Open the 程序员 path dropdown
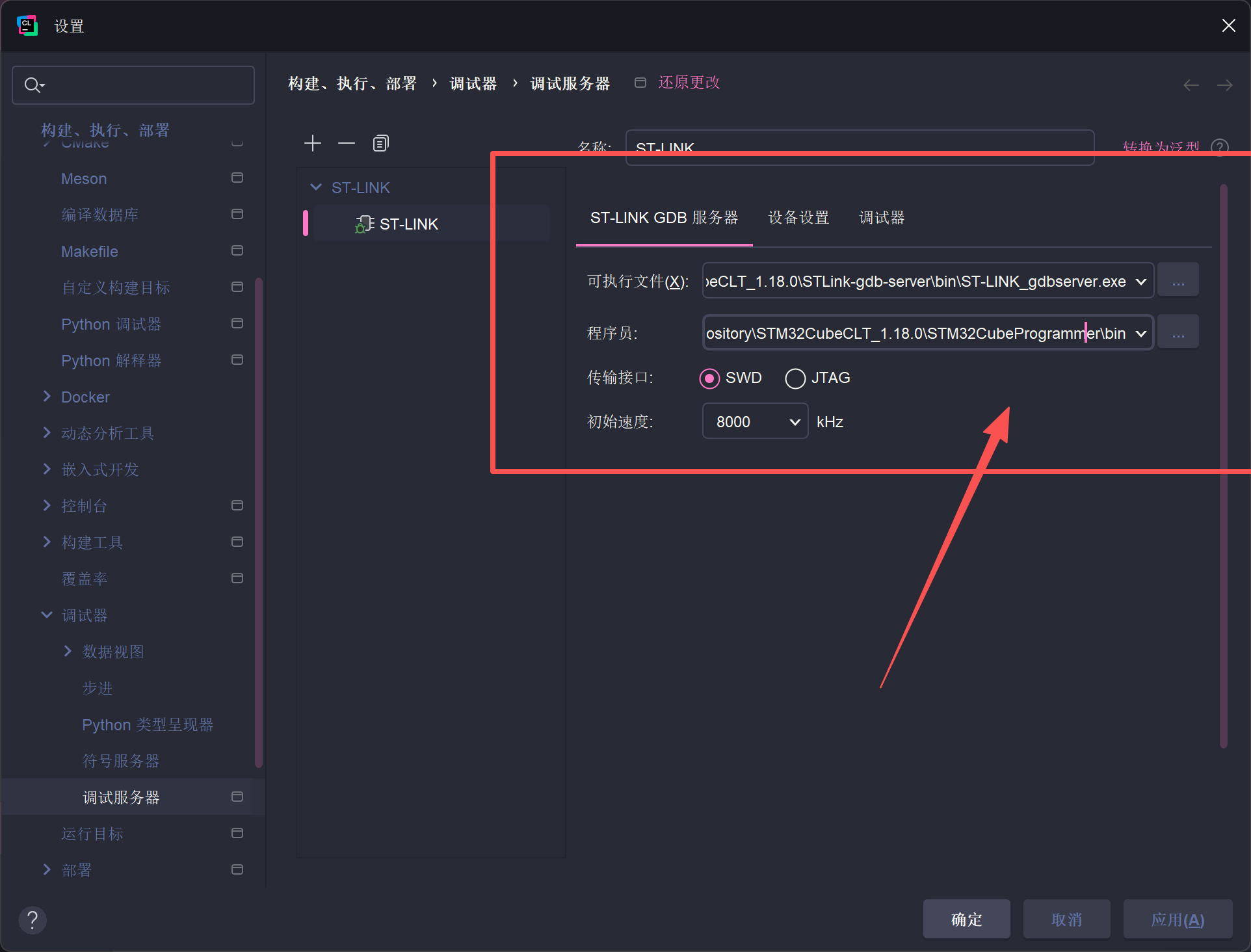The image size is (1251, 952). [1141, 334]
